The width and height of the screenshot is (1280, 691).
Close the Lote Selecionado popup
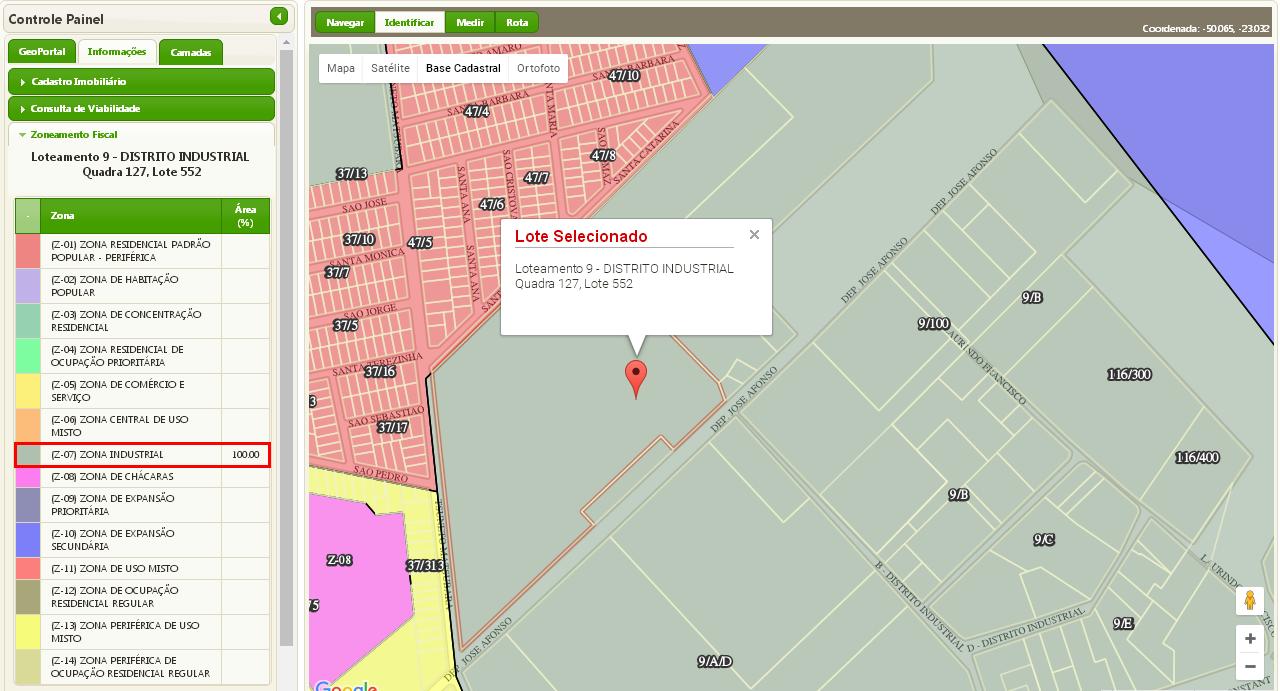point(754,235)
